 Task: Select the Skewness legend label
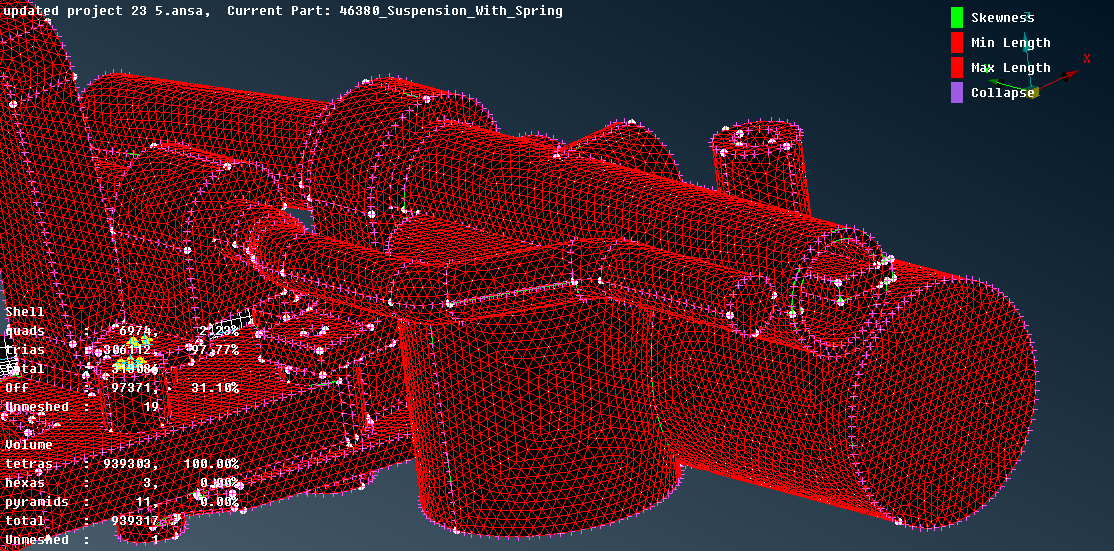point(1002,18)
